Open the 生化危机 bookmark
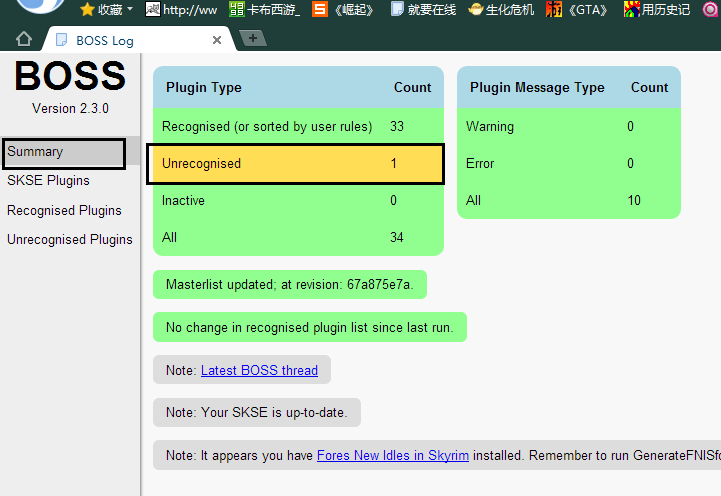Screen dimensions: 721x496 click(501, 9)
